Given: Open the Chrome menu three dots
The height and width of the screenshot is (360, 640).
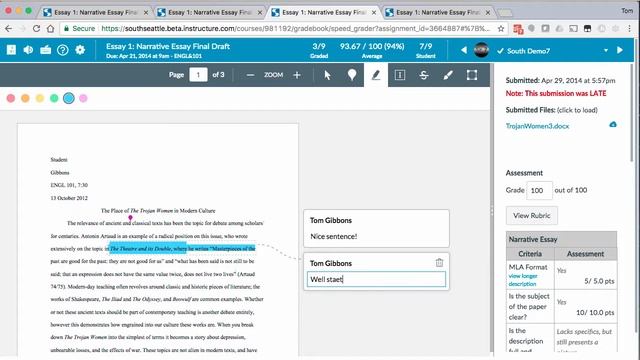Looking at the screenshot, I should (629, 29).
